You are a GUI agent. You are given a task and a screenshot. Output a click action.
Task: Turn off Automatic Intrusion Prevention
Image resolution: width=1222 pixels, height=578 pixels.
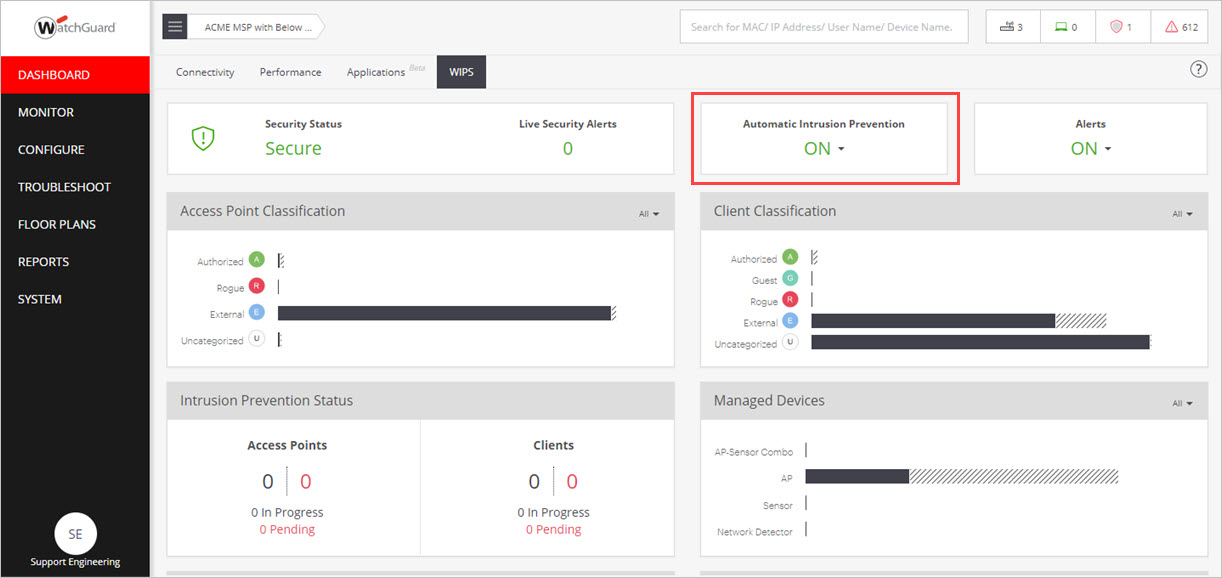[824, 147]
